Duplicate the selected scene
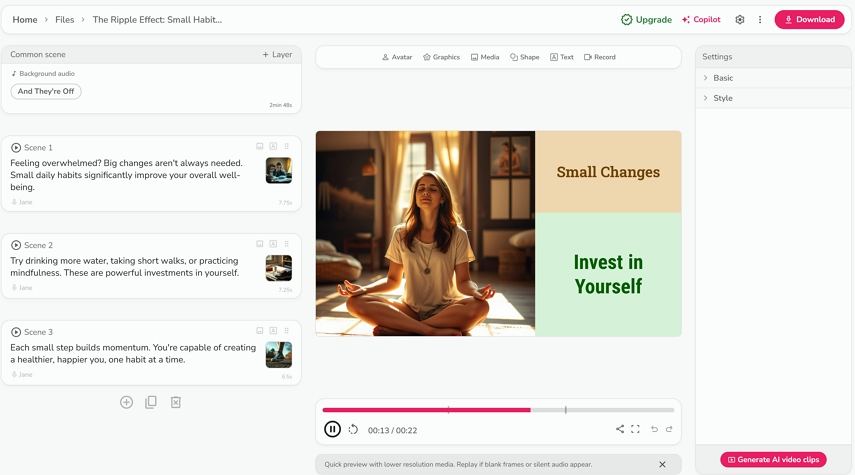Viewport: 855px width, 475px height. coord(151,402)
